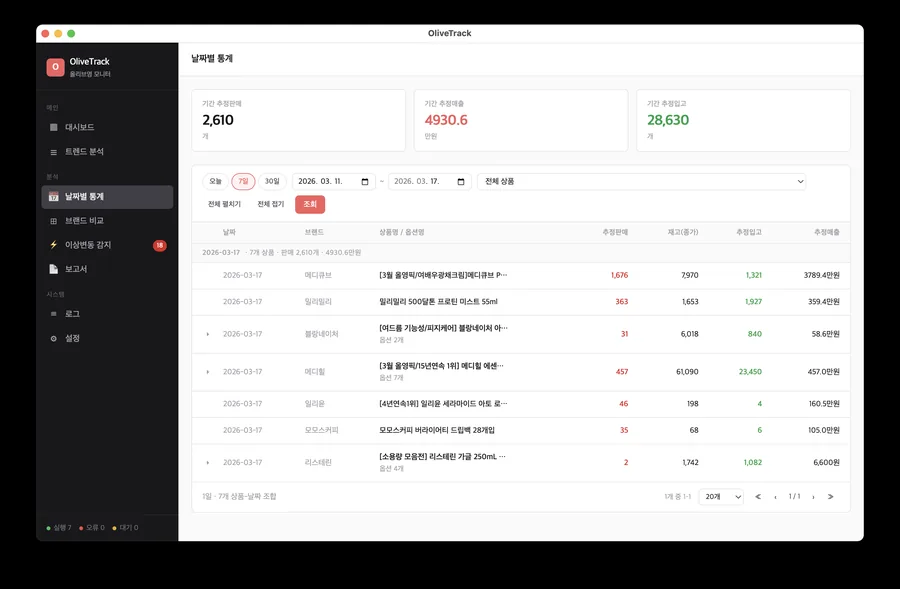The height and width of the screenshot is (589, 900).
Task: Jump to the last page arrow
Action: coord(830,497)
